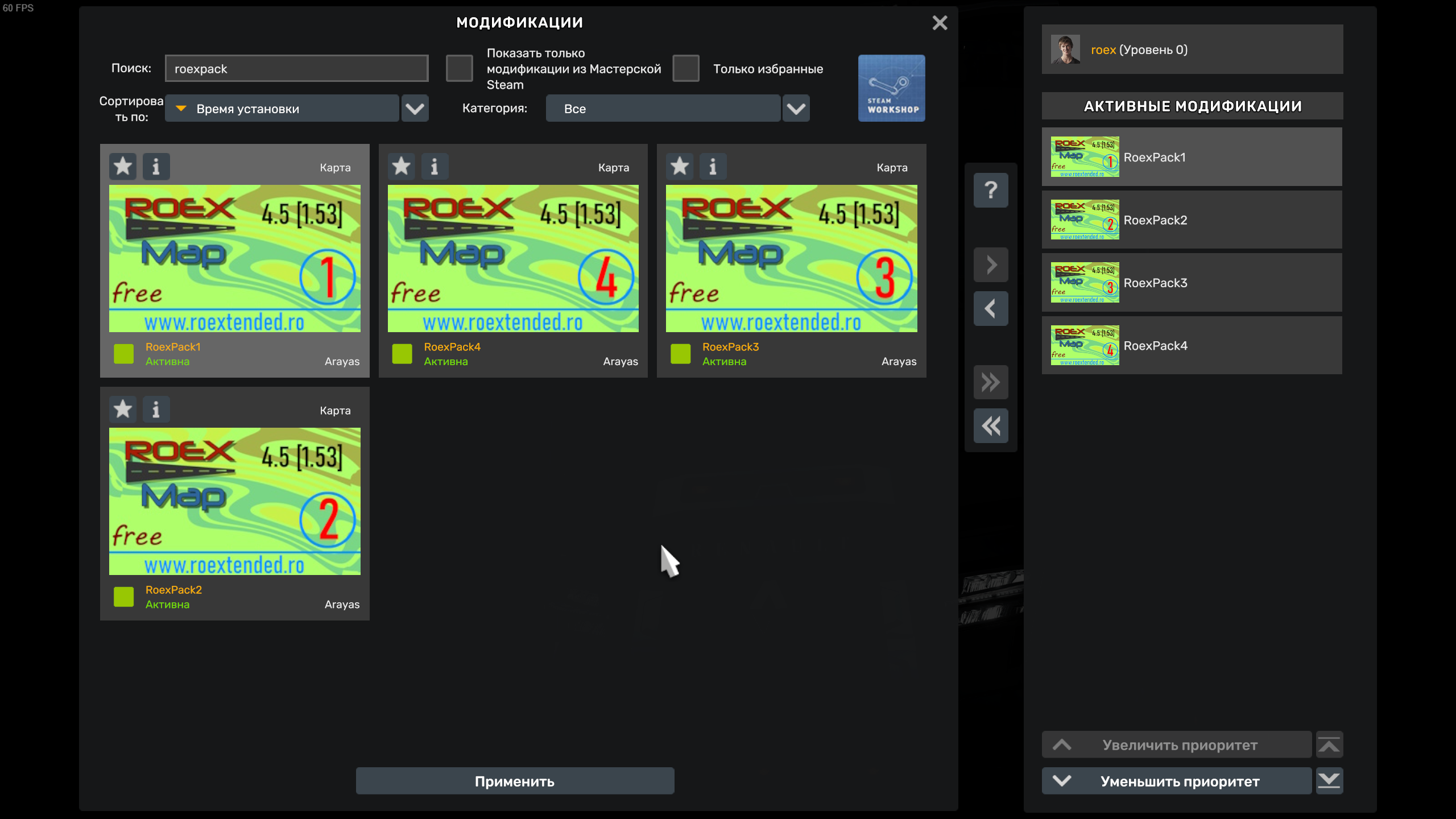Click the Применить apply button
1456x819 pixels.
(515, 781)
